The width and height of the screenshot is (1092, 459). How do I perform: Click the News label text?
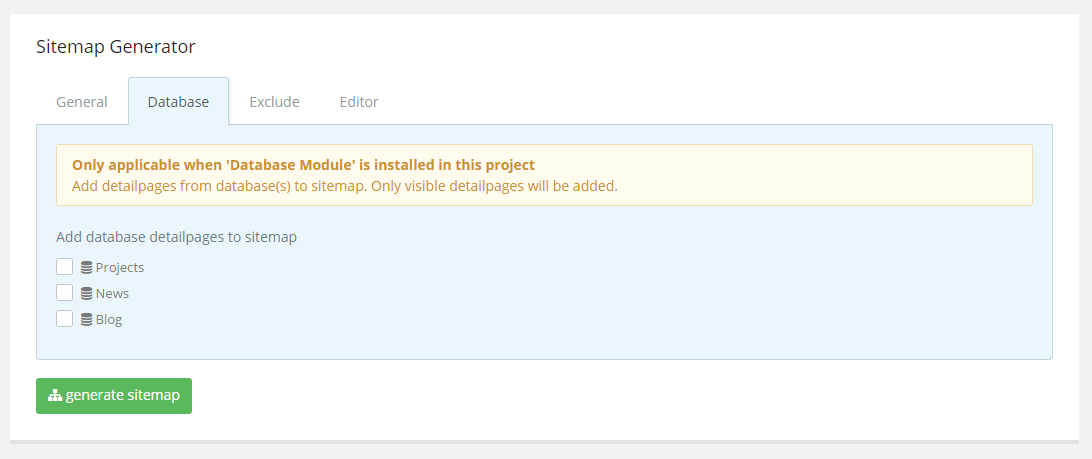tap(112, 293)
